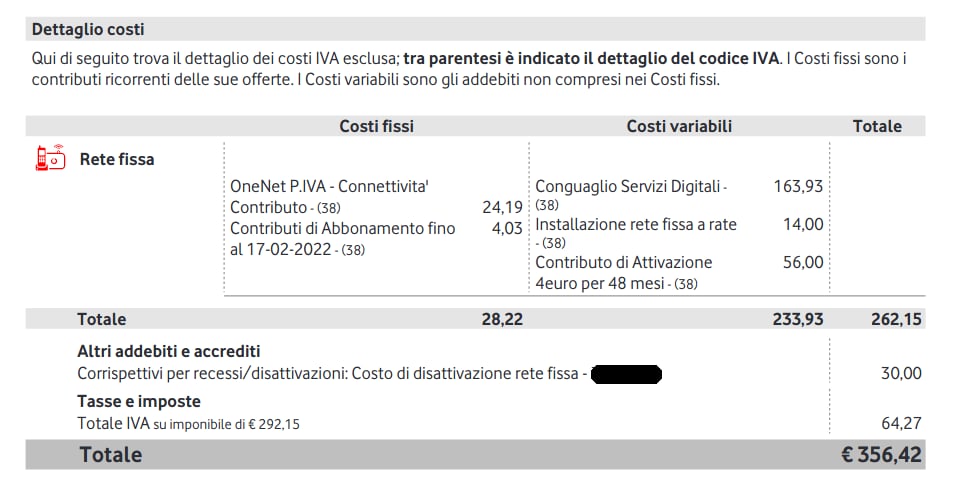Click the 64,27 Totale IVA amount

click(901, 423)
